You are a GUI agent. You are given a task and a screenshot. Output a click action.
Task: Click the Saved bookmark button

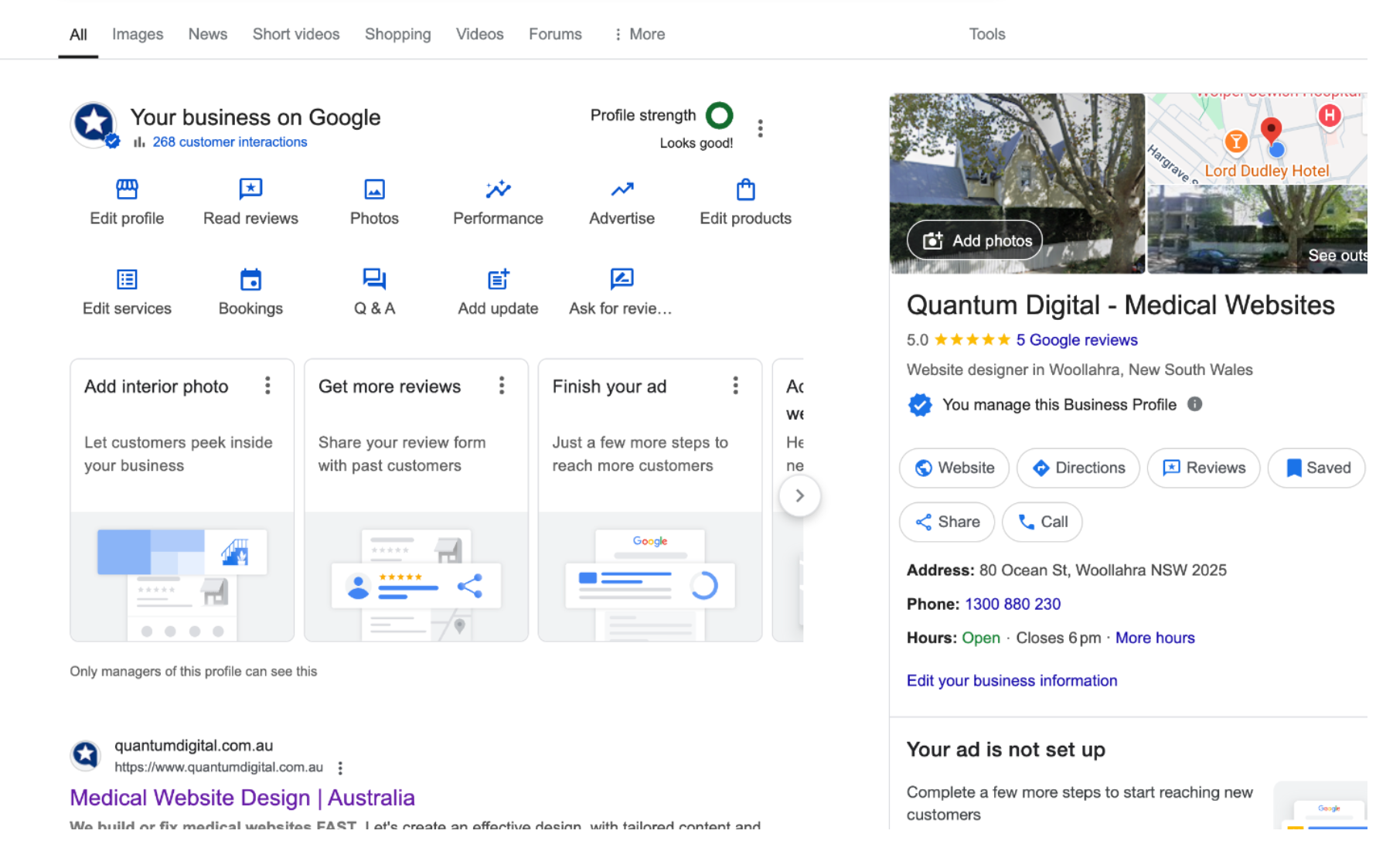[1317, 468]
